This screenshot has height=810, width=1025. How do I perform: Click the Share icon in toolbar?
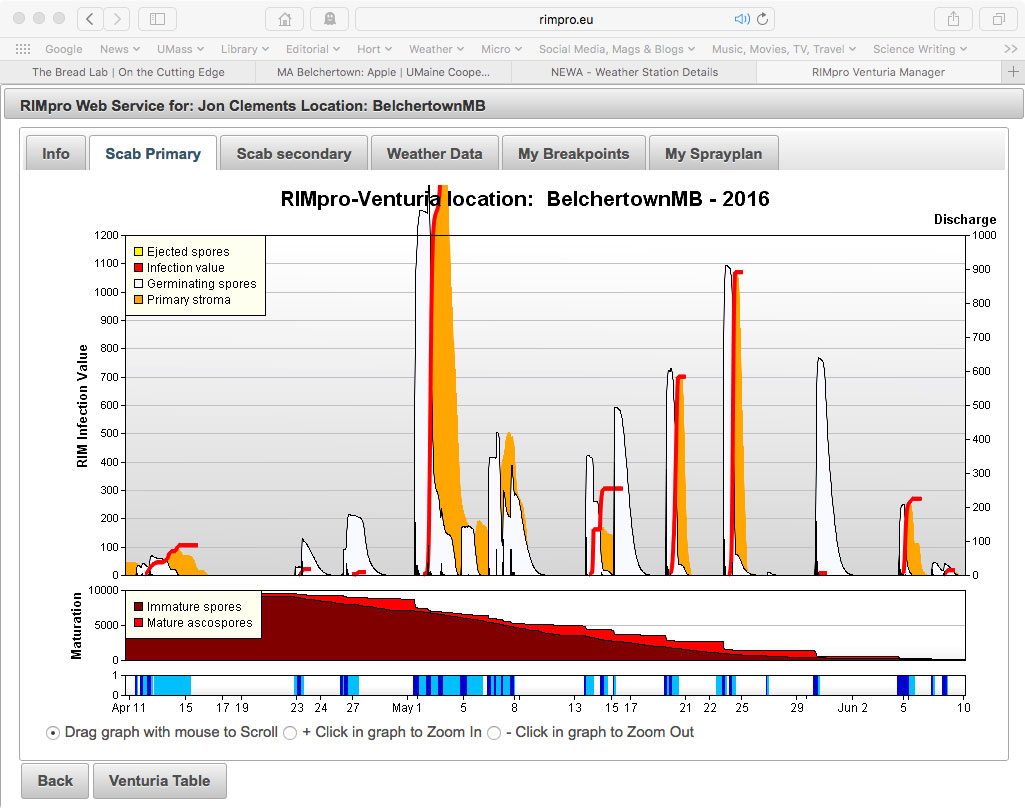click(953, 19)
